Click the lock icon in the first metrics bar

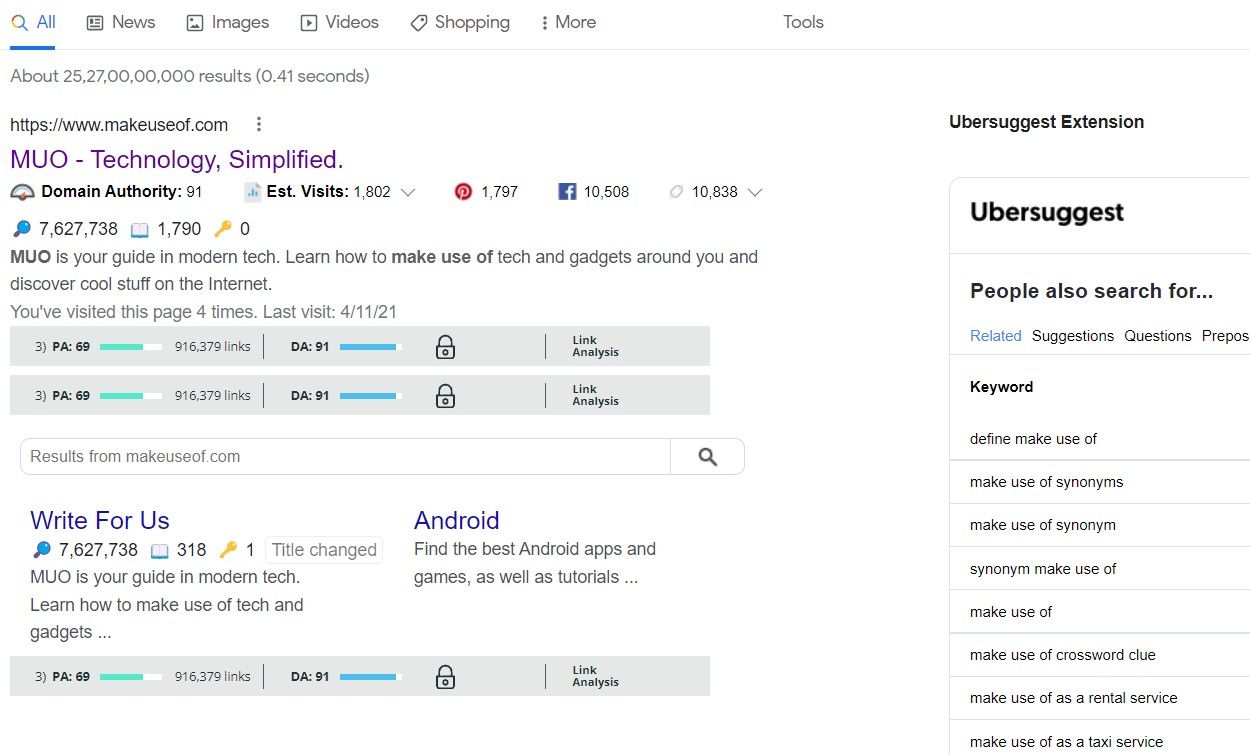click(445, 346)
